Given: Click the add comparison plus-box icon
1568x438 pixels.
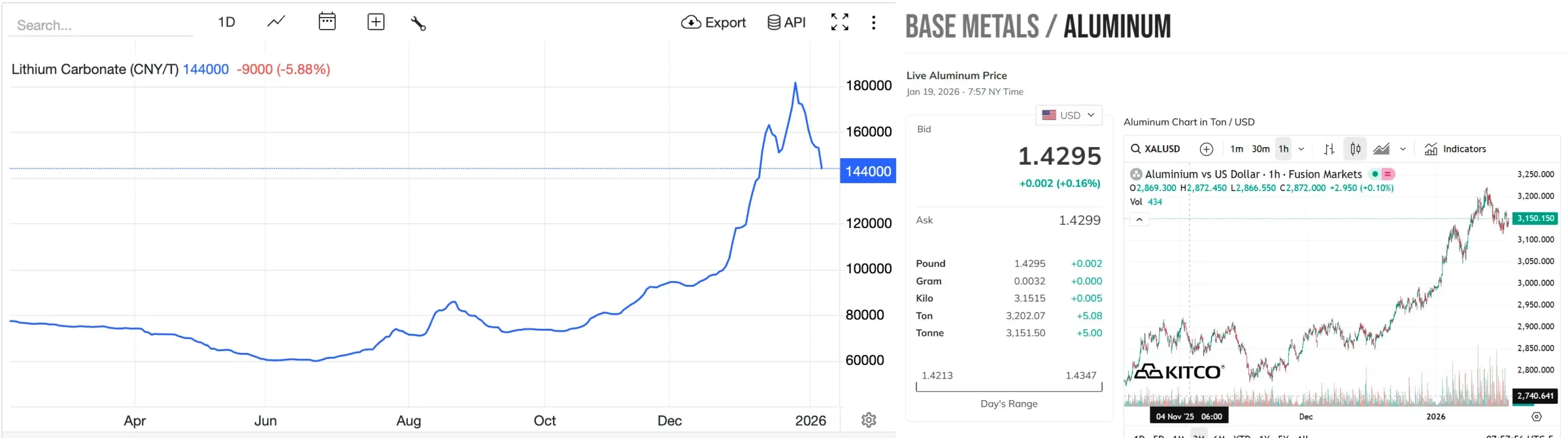Looking at the screenshot, I should click(375, 22).
